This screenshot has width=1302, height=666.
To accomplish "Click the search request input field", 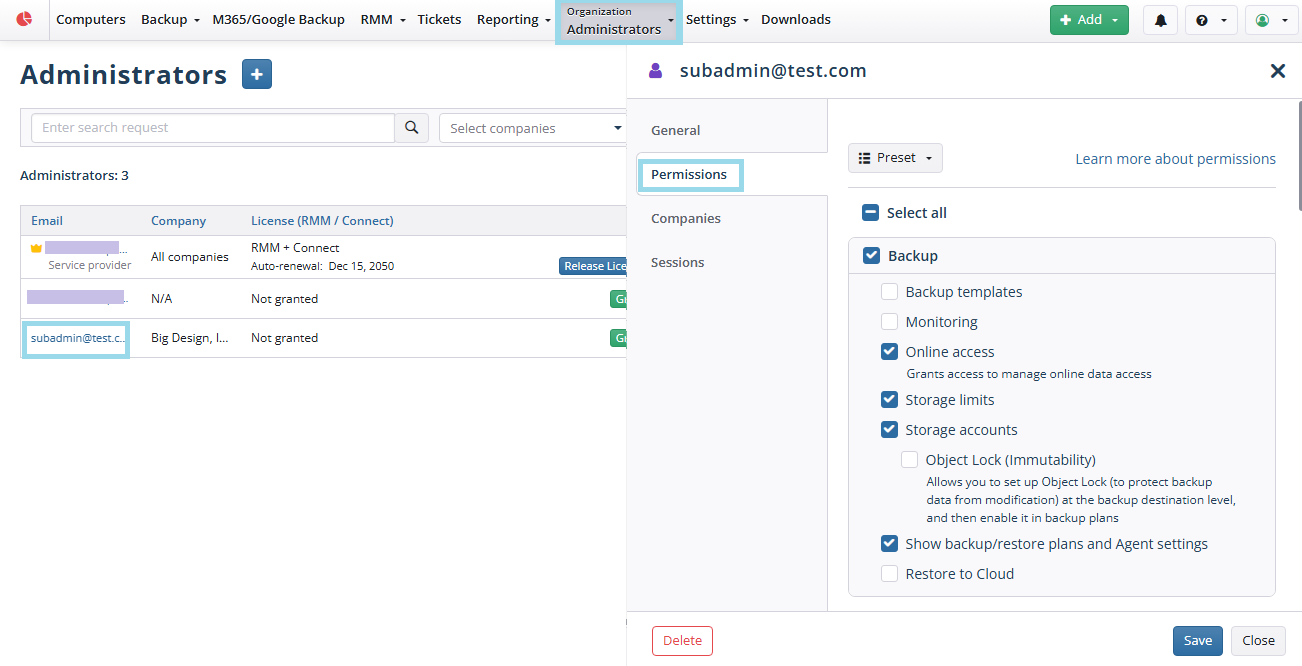I will [x=213, y=128].
